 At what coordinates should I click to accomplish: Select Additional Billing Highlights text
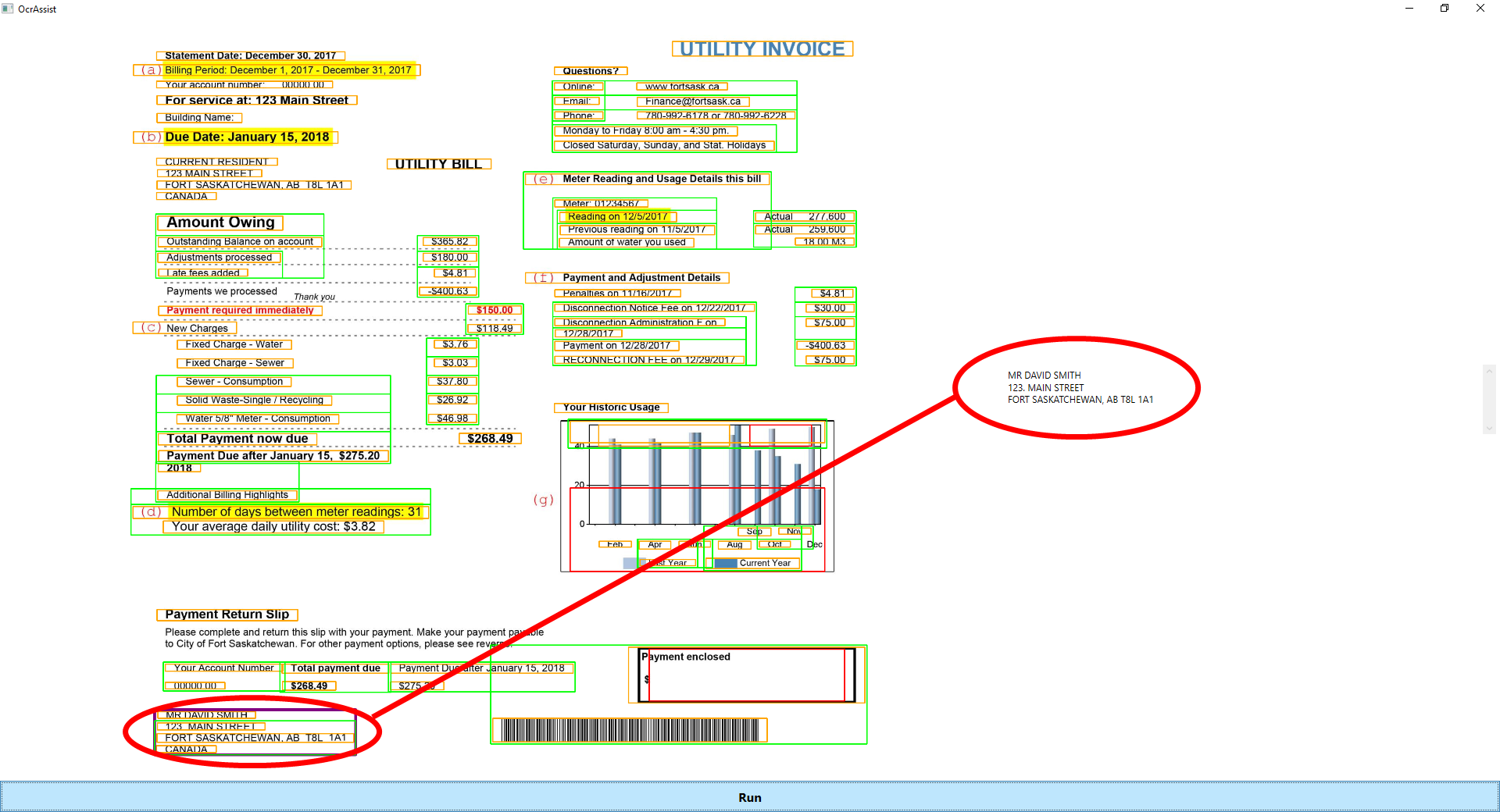pos(227,495)
